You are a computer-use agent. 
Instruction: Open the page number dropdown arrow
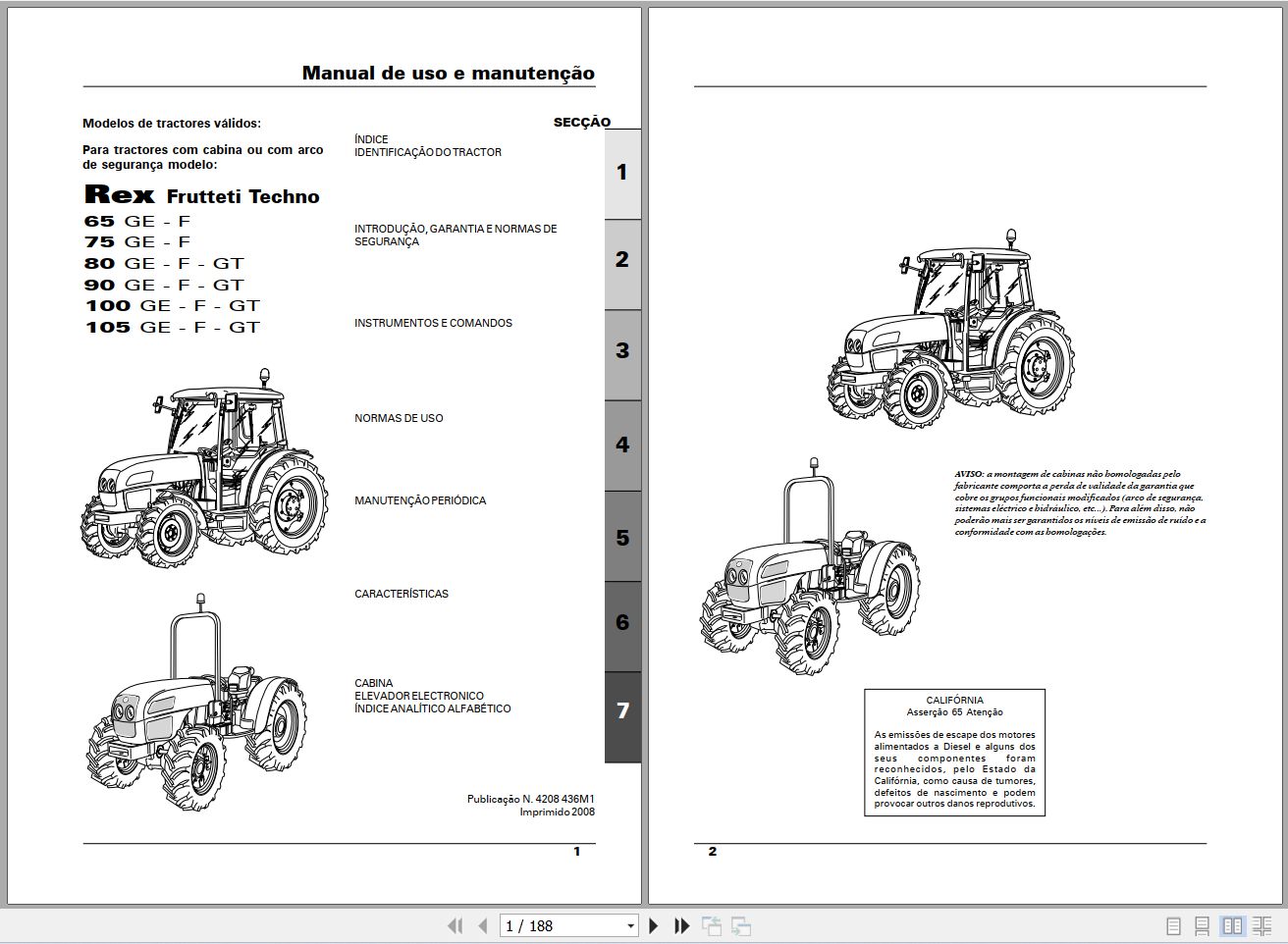coord(630,925)
